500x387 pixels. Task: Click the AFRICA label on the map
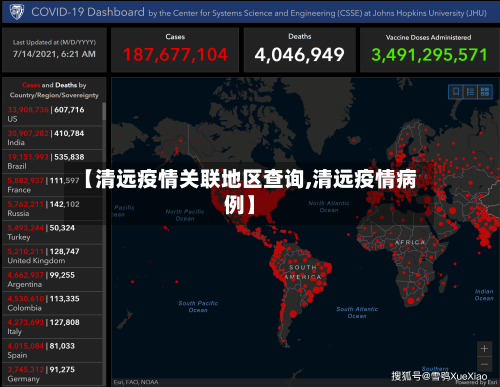point(410,242)
